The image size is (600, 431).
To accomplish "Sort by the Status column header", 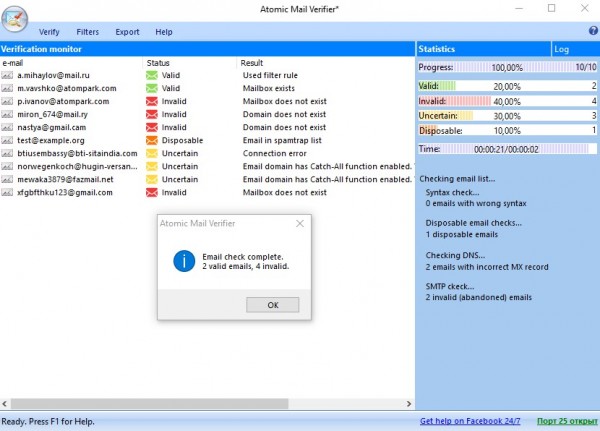I will [190, 63].
